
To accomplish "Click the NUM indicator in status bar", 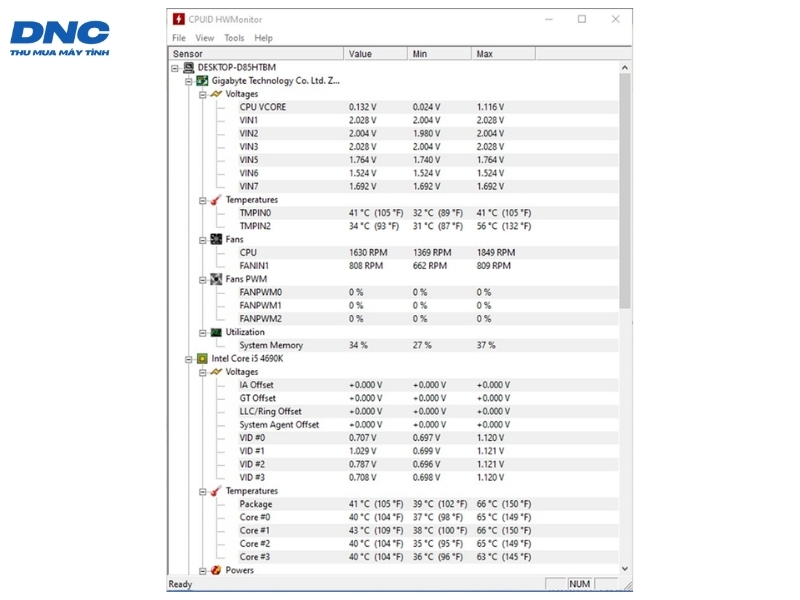I will click(580, 584).
